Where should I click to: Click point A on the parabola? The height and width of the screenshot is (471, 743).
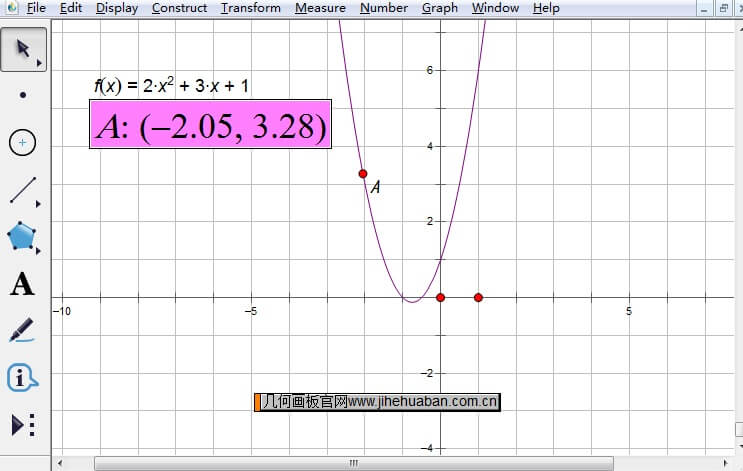[363, 174]
